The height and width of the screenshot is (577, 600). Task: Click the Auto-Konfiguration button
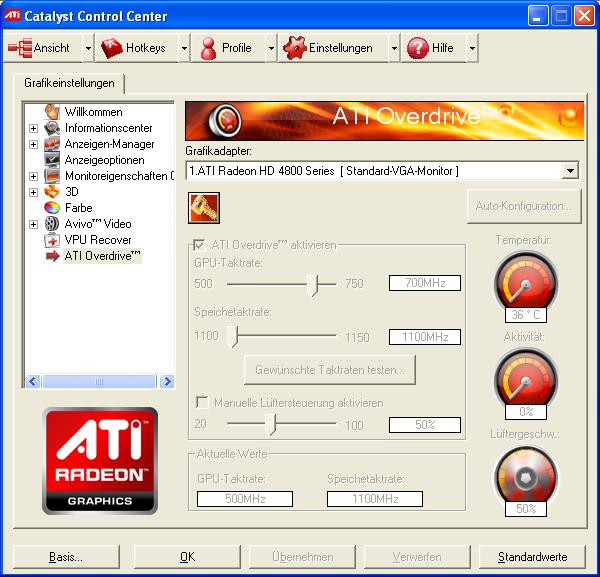click(x=524, y=206)
